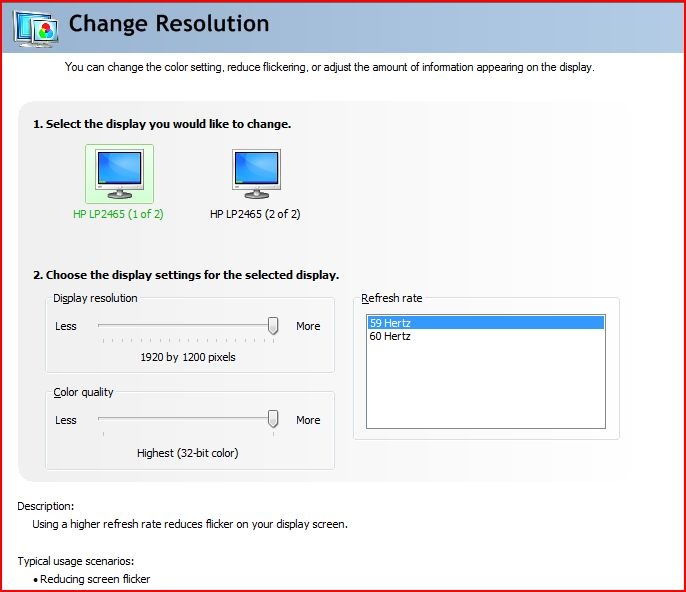The height and width of the screenshot is (592, 686).
Task: Click the "HP LP2465 (2 of 2)" label
Action: tap(255, 214)
